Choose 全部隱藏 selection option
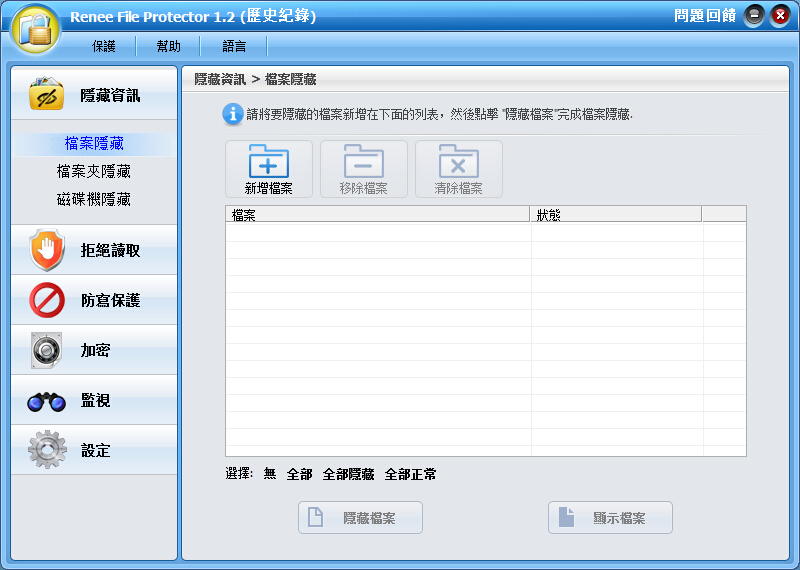The image size is (800, 570). 348,474
